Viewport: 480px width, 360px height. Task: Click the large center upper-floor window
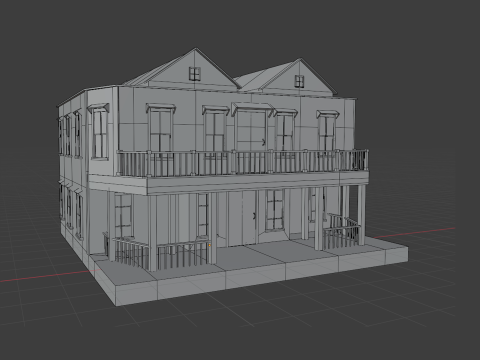pos(251,130)
